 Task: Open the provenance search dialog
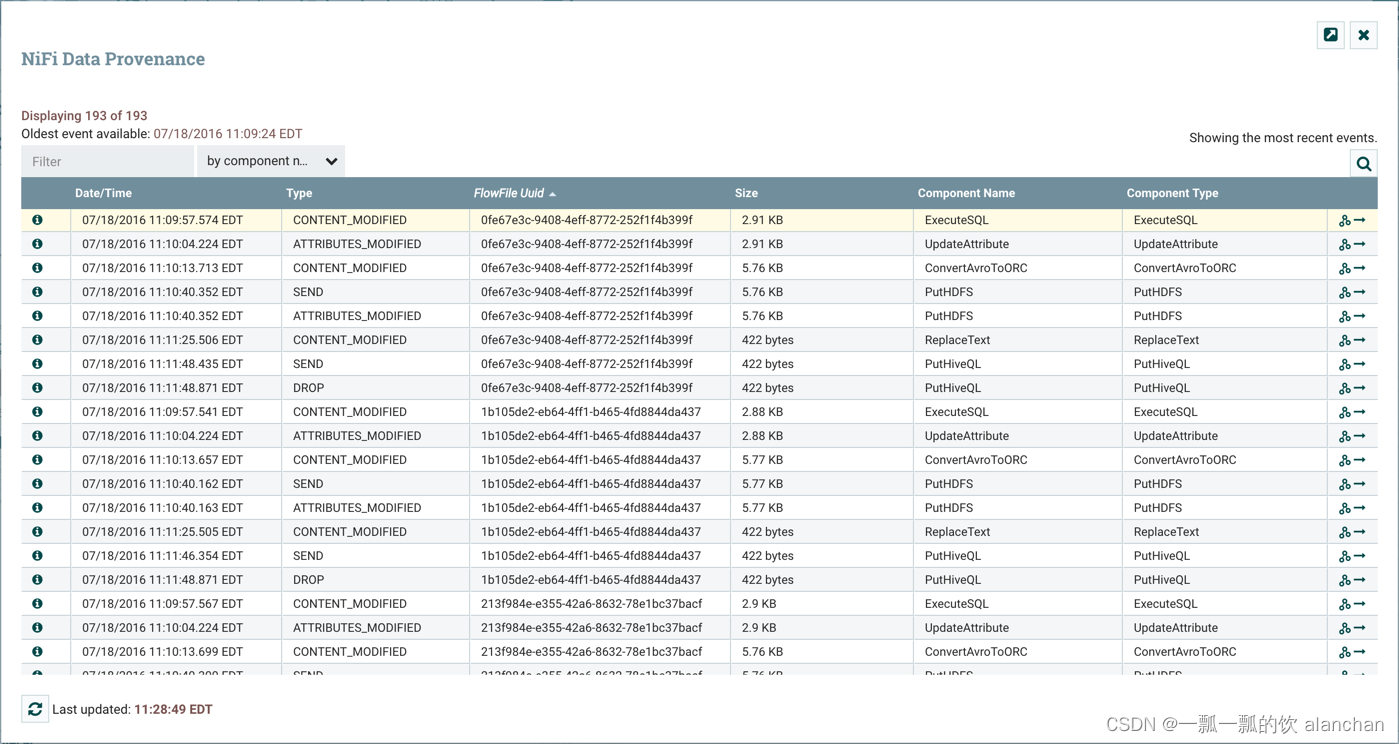pyautogui.click(x=1363, y=163)
